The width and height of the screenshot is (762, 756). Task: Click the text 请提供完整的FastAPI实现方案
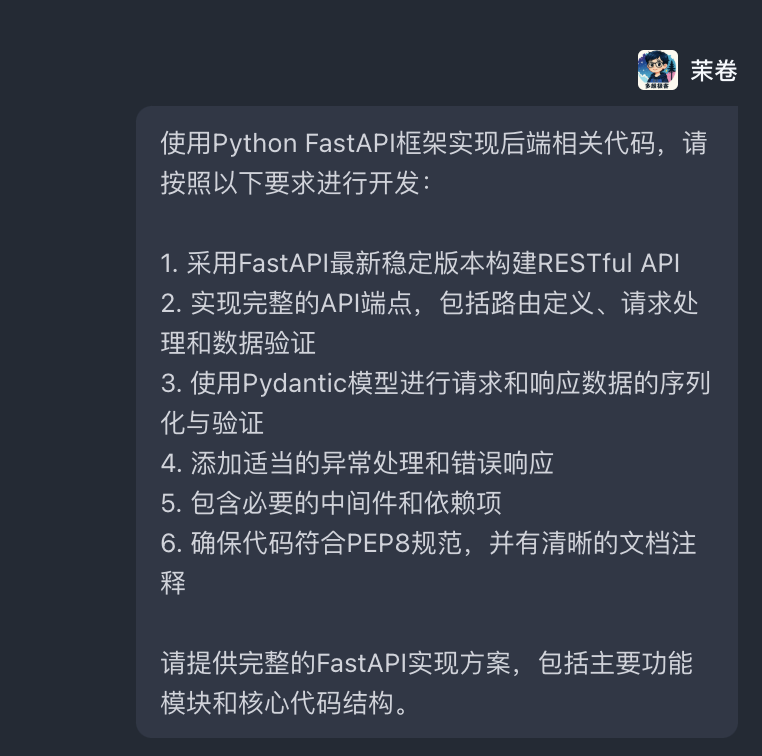click(339, 663)
